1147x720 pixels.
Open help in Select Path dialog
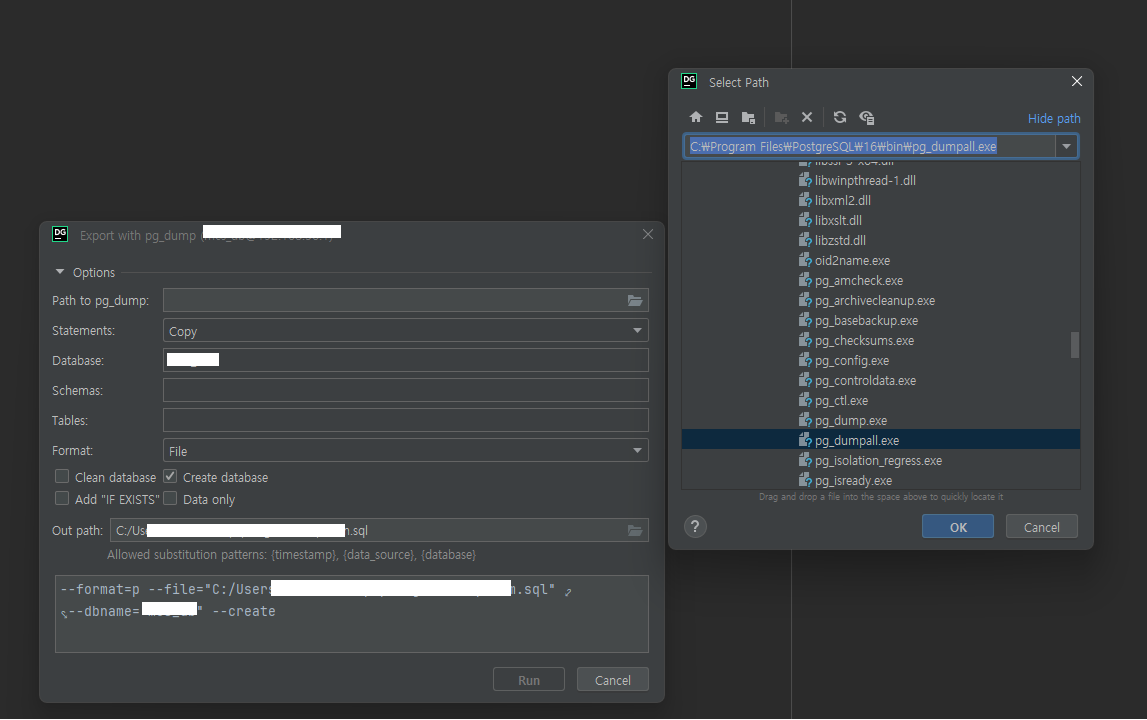(695, 527)
